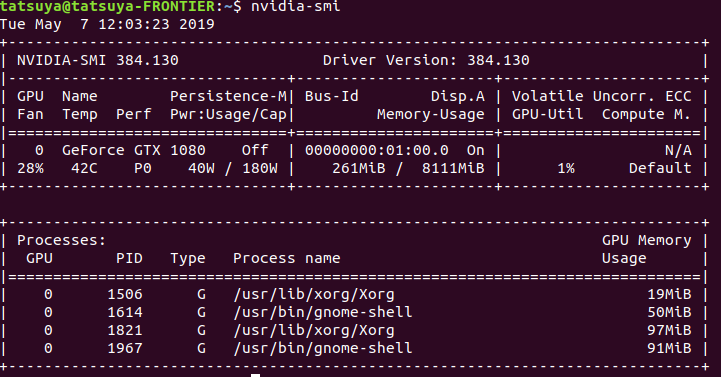Click the compute mode "Default"

(x=660, y=168)
